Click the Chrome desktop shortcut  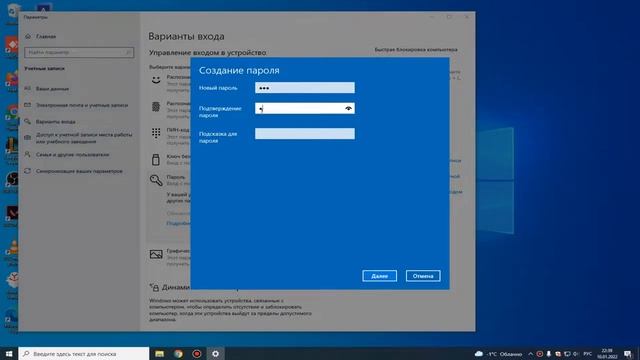(12, 113)
